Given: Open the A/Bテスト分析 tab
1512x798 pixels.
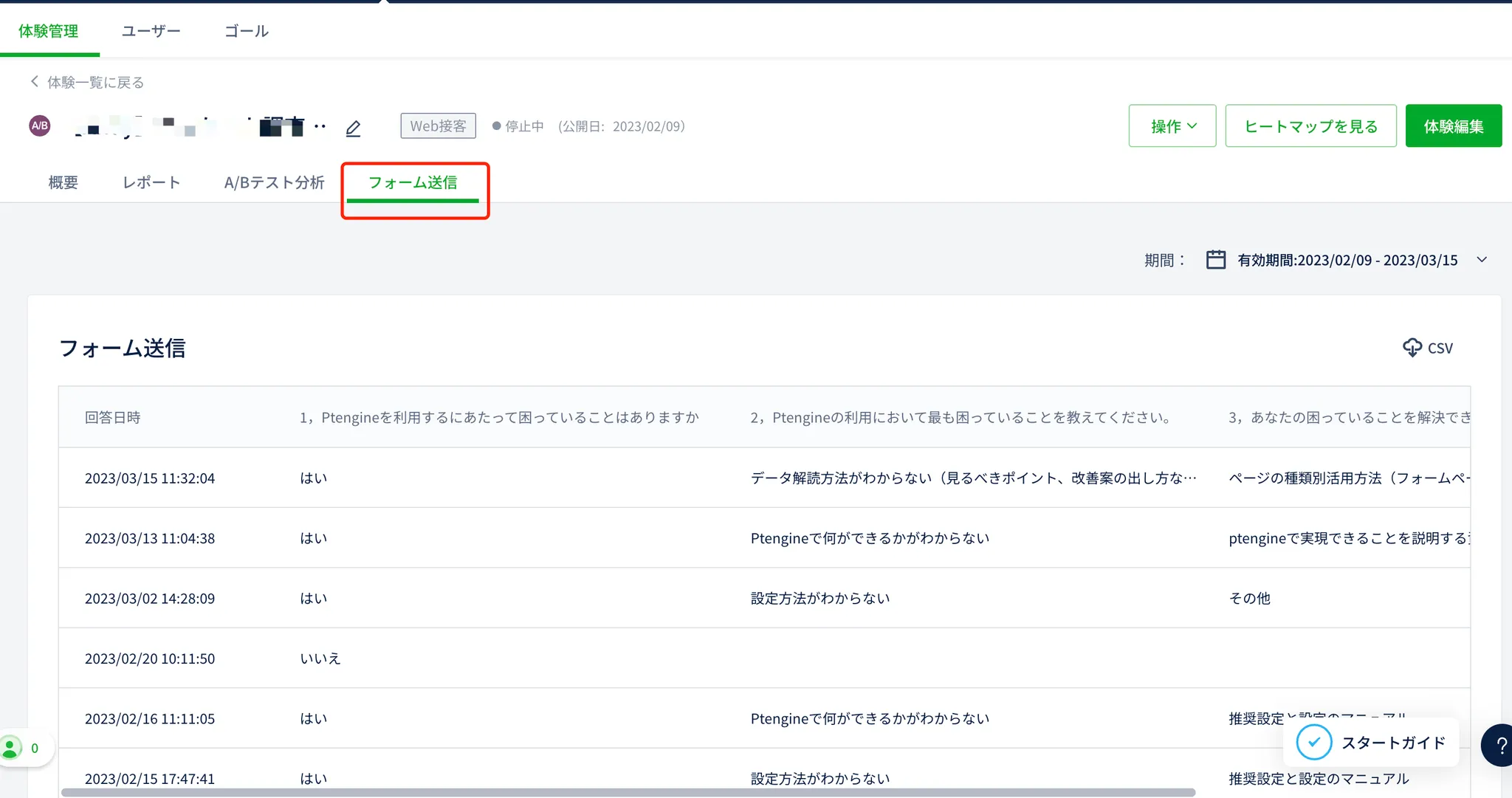Looking at the screenshot, I should (274, 182).
